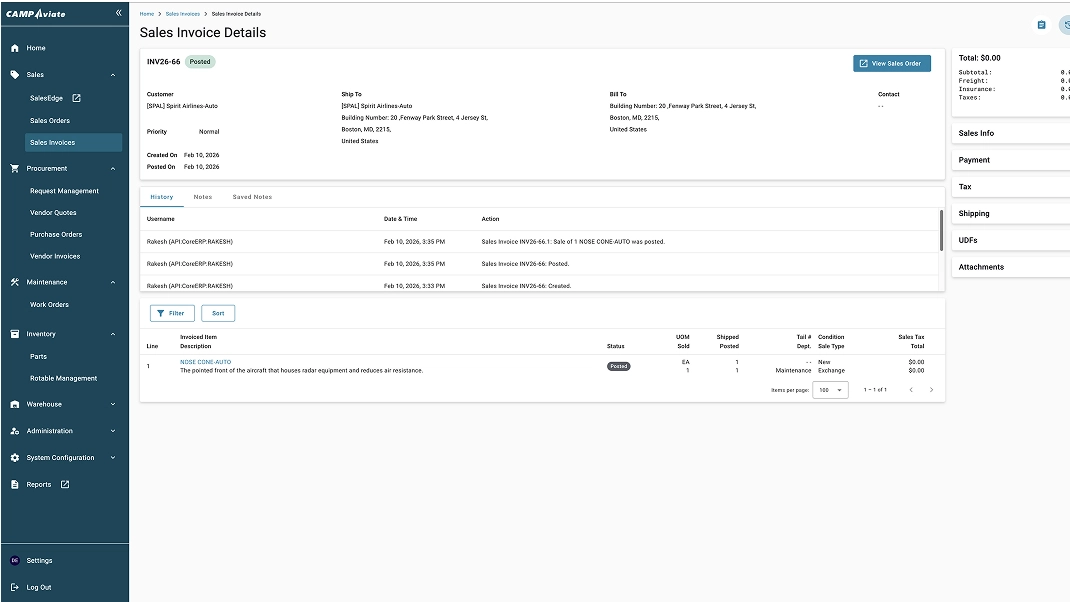Go to the next page of line items
Viewport: 1070px width, 602px height.
[x=931, y=390]
